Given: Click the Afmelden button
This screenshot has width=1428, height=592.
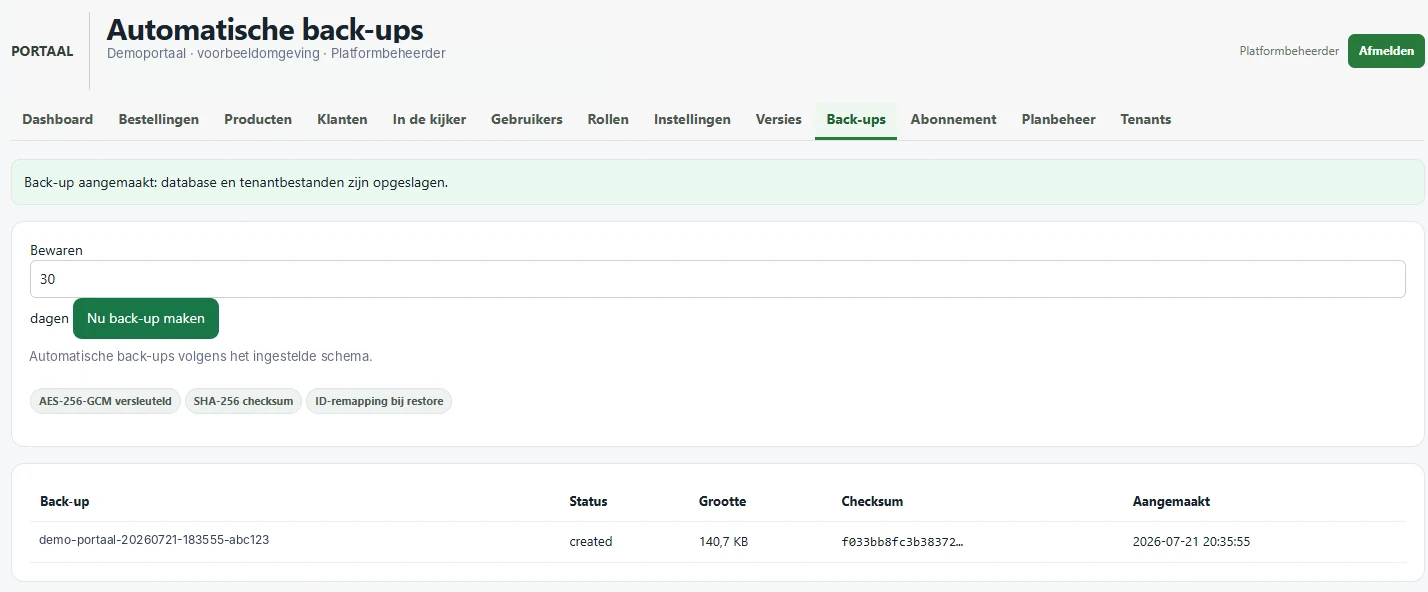Looking at the screenshot, I should pyautogui.click(x=1386, y=51).
